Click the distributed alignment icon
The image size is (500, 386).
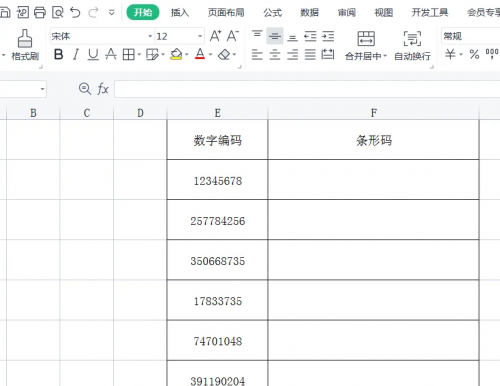(x=328, y=54)
